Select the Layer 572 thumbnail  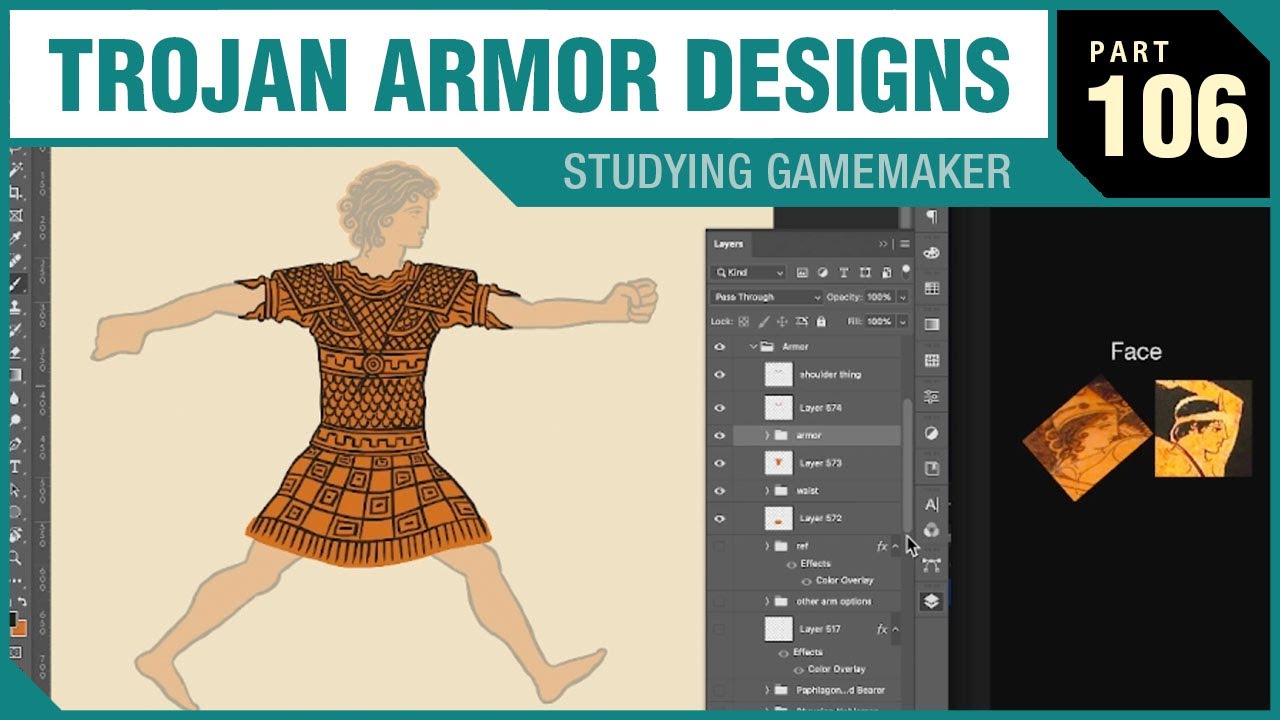pyautogui.click(x=779, y=518)
